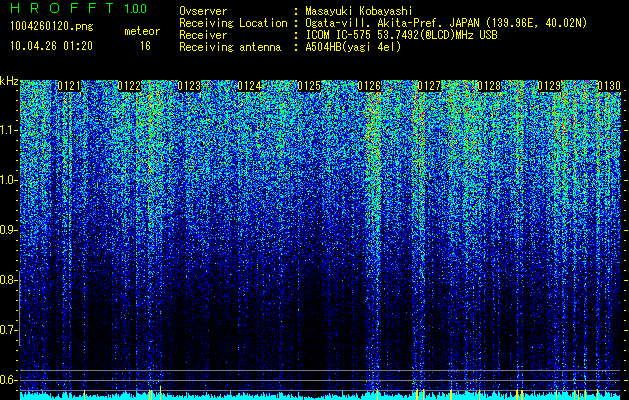The width and height of the screenshot is (629, 400).
Task: Click the 0.9 kHz axis label
Action: (x=9, y=230)
